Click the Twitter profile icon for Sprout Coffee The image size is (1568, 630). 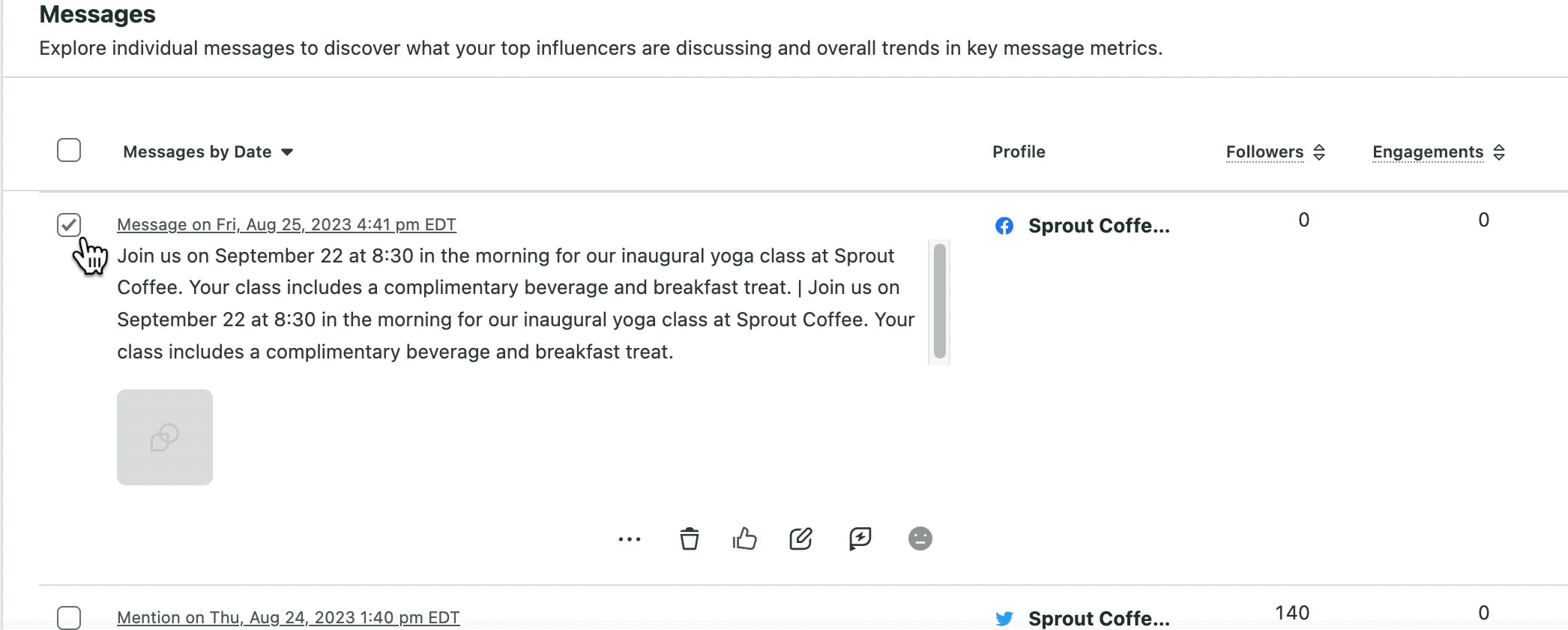1004,618
